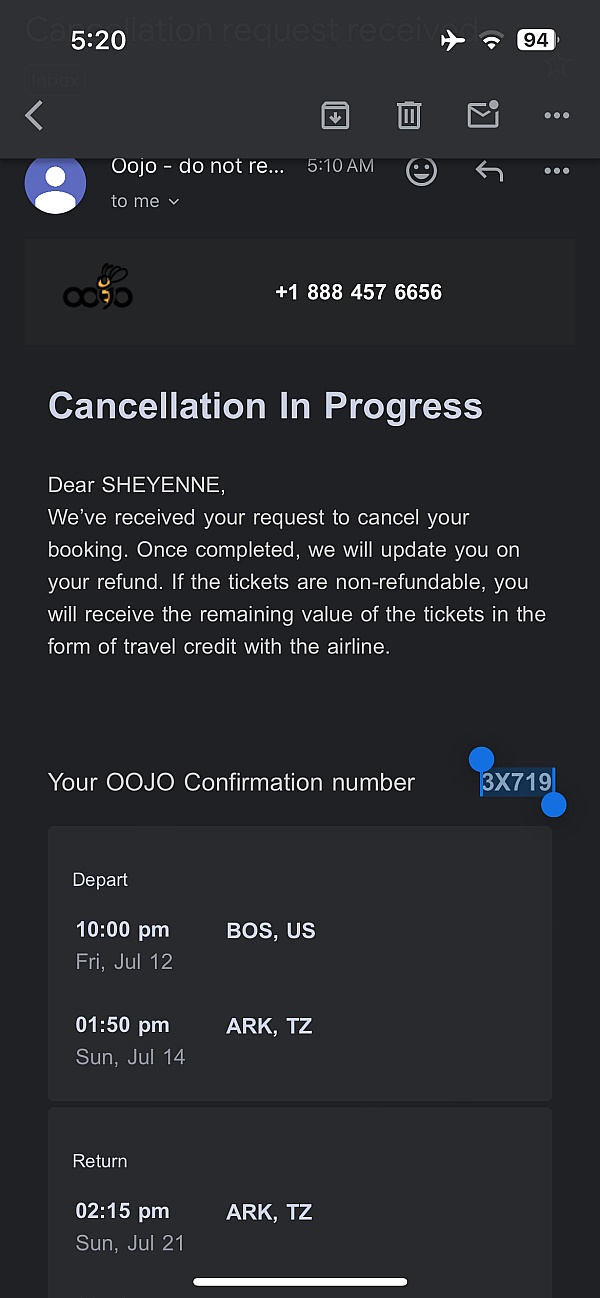Viewport: 600px width, 1298px height.
Task: Tap the selected confirmation number 3X719
Action: 516,782
